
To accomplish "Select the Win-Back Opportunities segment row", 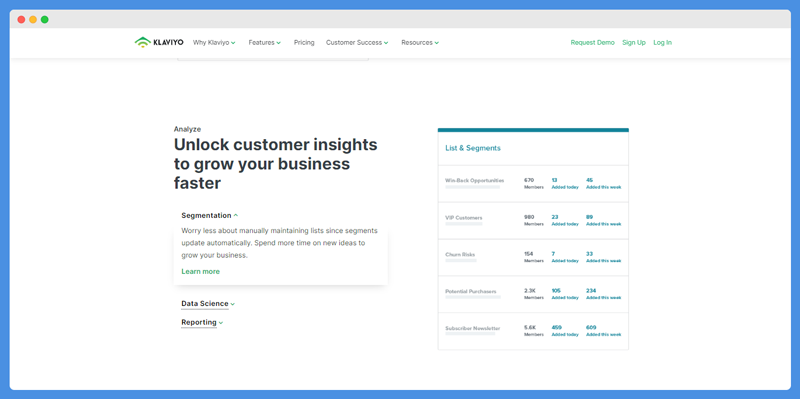I will pos(533,184).
